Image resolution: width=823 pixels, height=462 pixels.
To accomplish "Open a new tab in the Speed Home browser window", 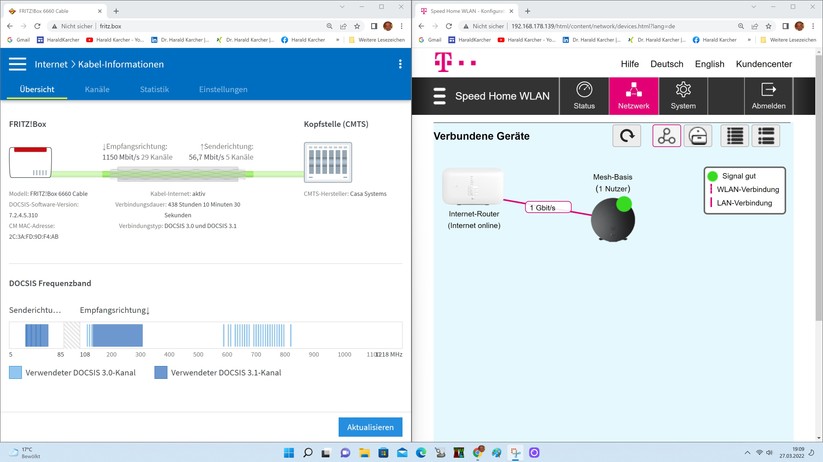I will tap(527, 10).
